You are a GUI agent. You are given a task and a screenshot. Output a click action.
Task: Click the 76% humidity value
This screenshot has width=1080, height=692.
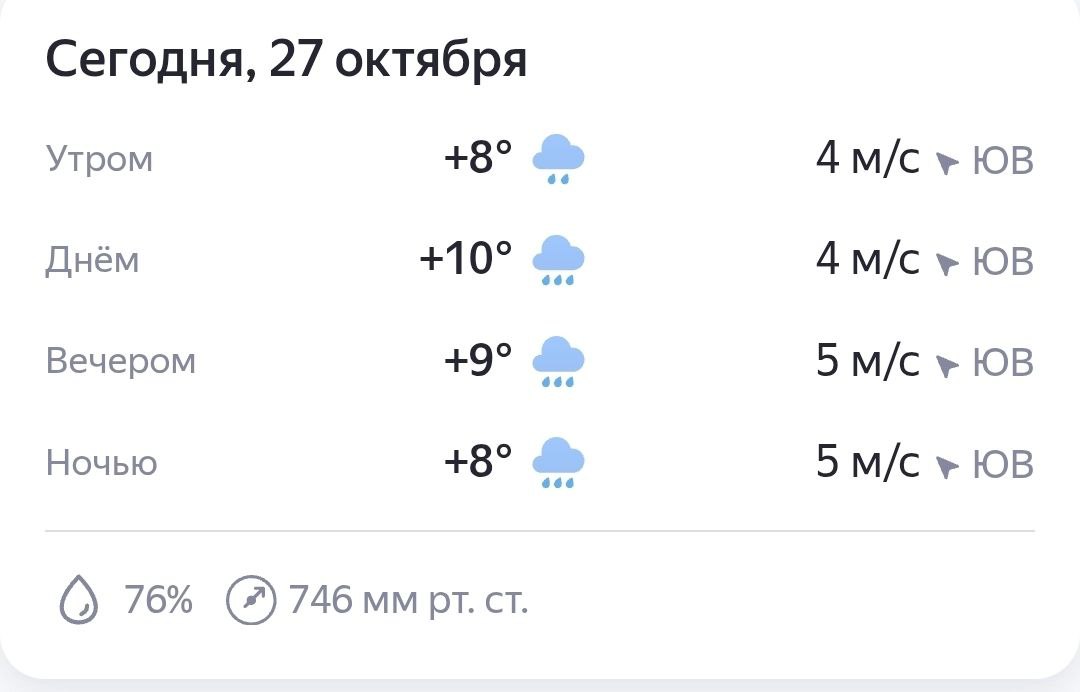click(158, 600)
